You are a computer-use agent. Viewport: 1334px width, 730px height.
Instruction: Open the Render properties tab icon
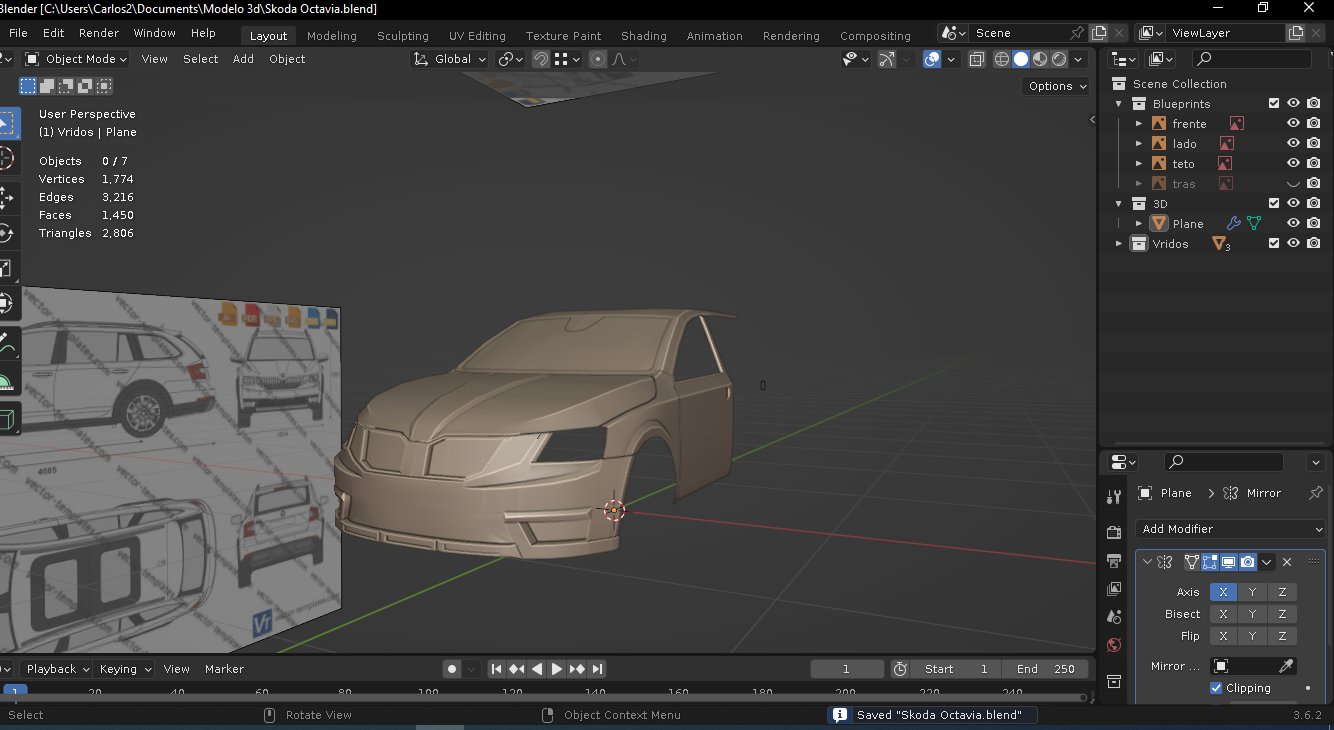pos(1114,532)
